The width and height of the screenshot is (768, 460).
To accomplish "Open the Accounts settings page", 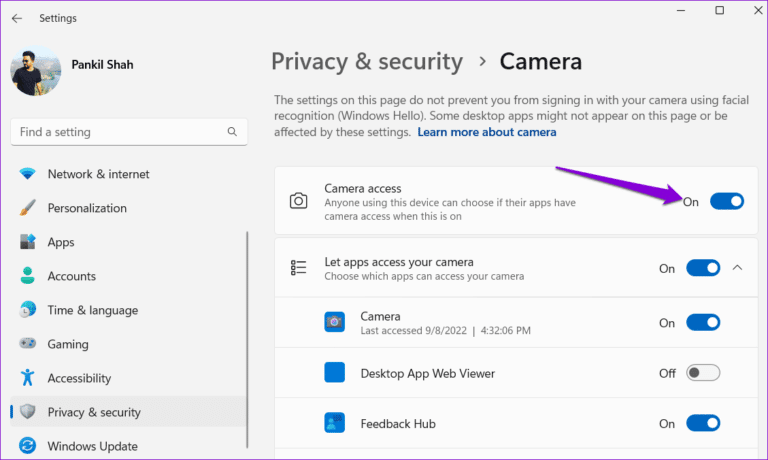I will pos(72,276).
